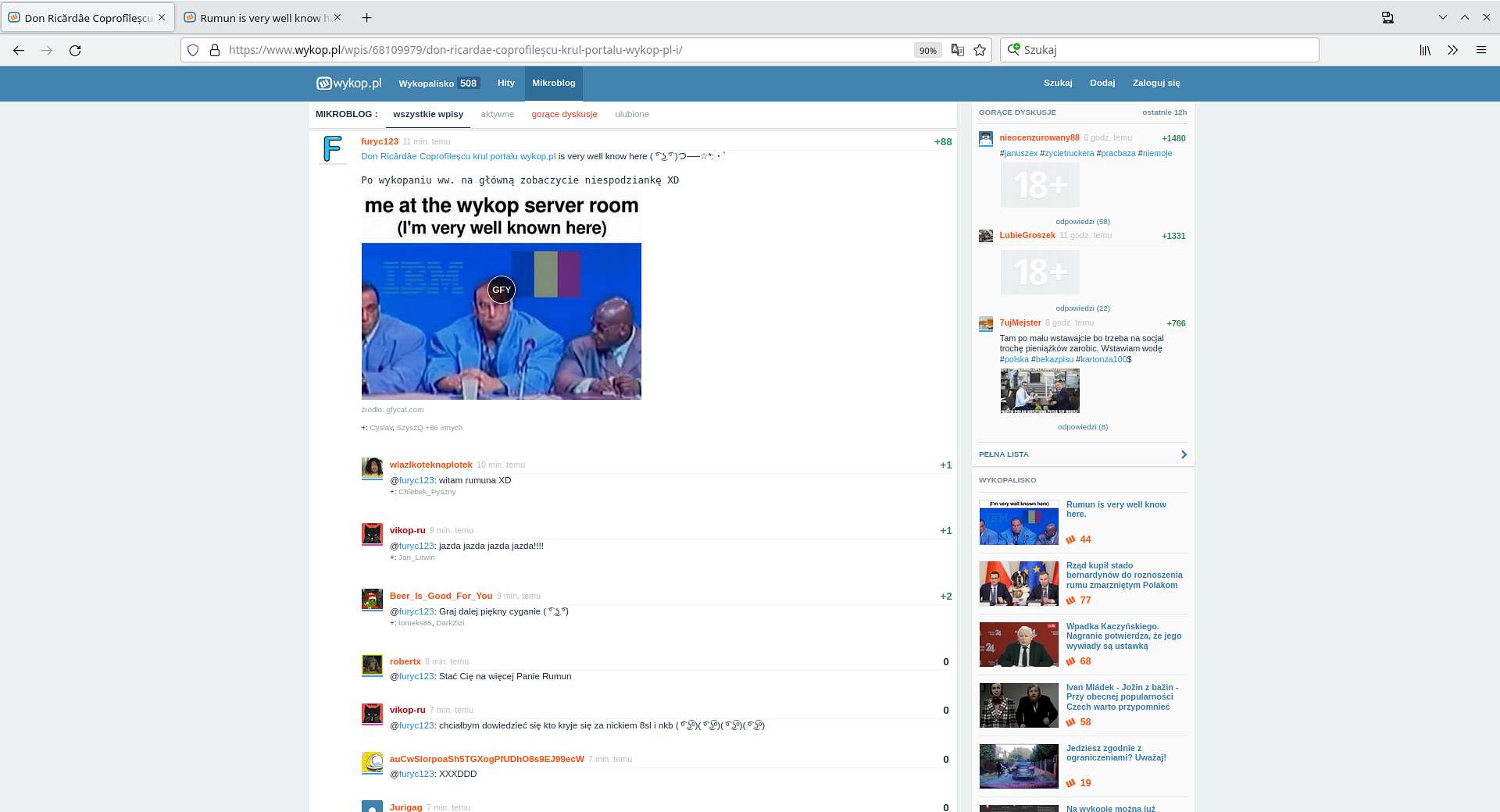Image resolution: width=1500 pixels, height=812 pixels.
Task: Open nieocenzurowany88 avatar in hot discussions
Action: pyautogui.click(x=986, y=139)
